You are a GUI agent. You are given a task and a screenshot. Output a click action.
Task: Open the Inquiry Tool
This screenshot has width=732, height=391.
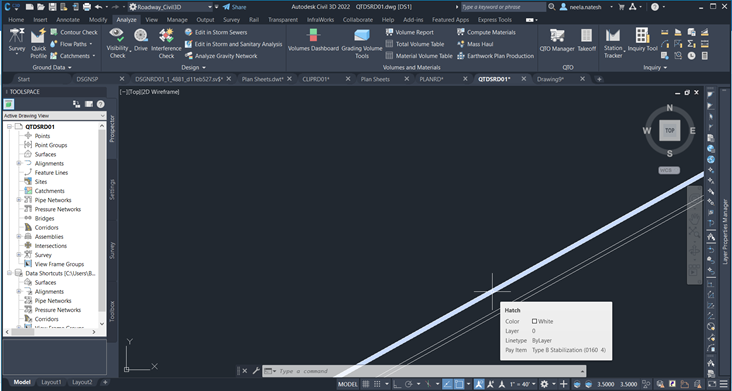[x=642, y=40]
